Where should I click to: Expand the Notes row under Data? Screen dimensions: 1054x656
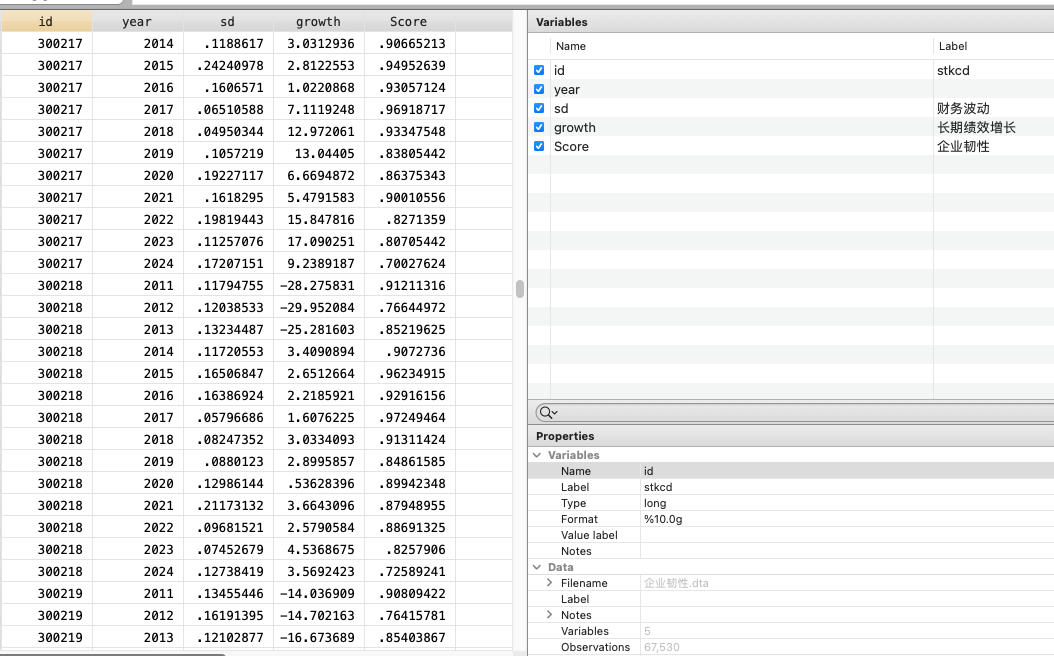point(550,615)
